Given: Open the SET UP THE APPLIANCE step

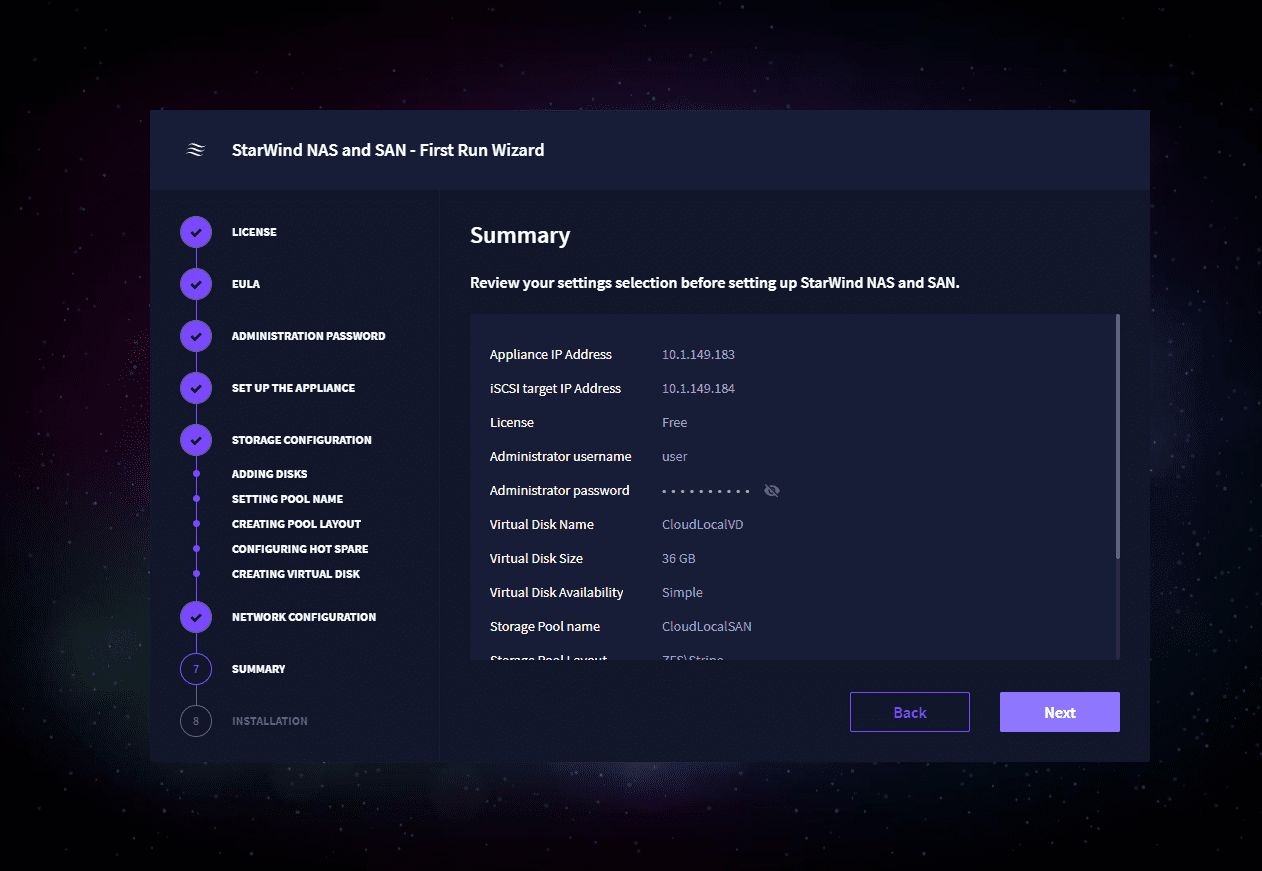Looking at the screenshot, I should (293, 388).
